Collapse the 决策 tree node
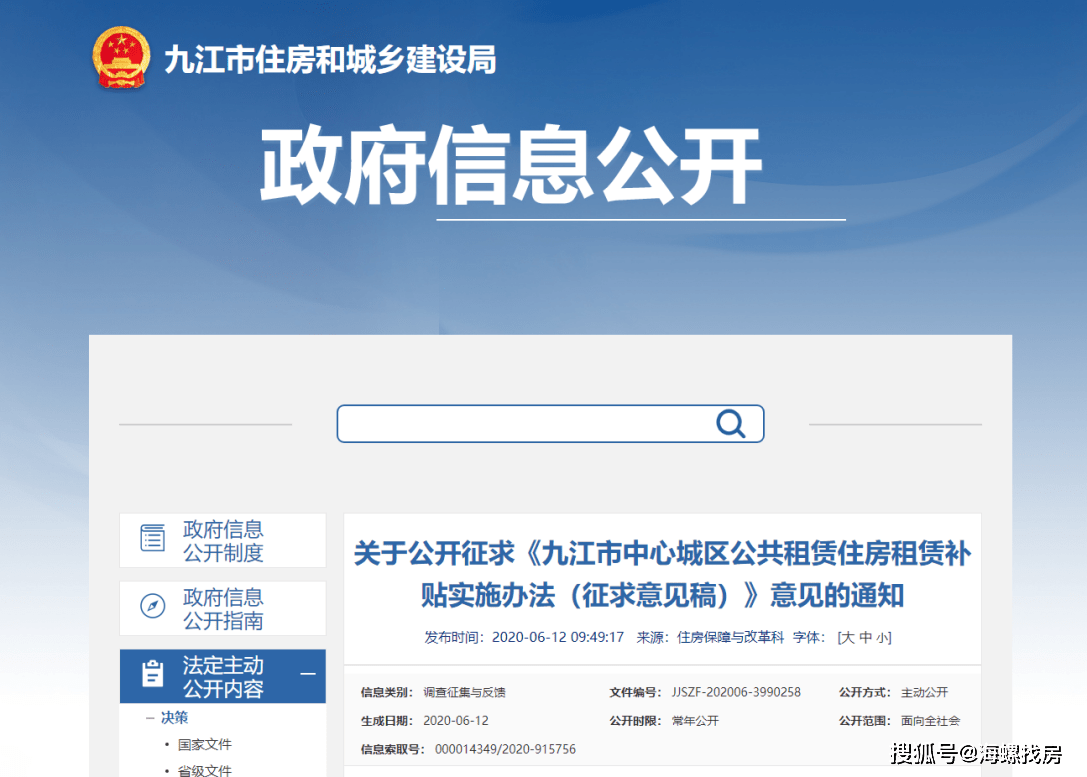Image resolution: width=1087 pixels, height=777 pixels. point(150,718)
